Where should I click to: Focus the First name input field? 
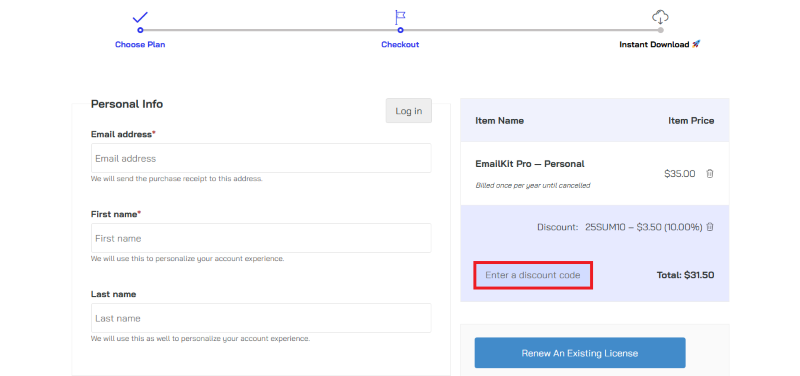pyautogui.click(x=261, y=238)
